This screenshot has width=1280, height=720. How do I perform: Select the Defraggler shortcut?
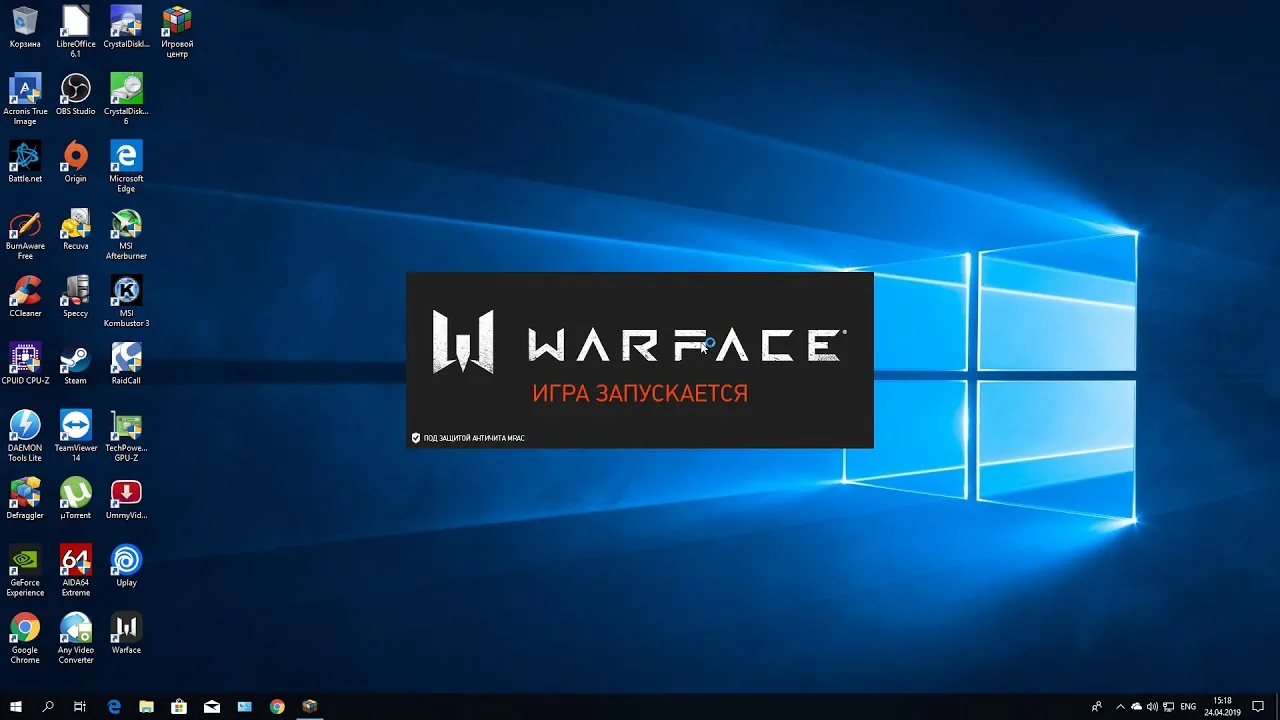25,498
